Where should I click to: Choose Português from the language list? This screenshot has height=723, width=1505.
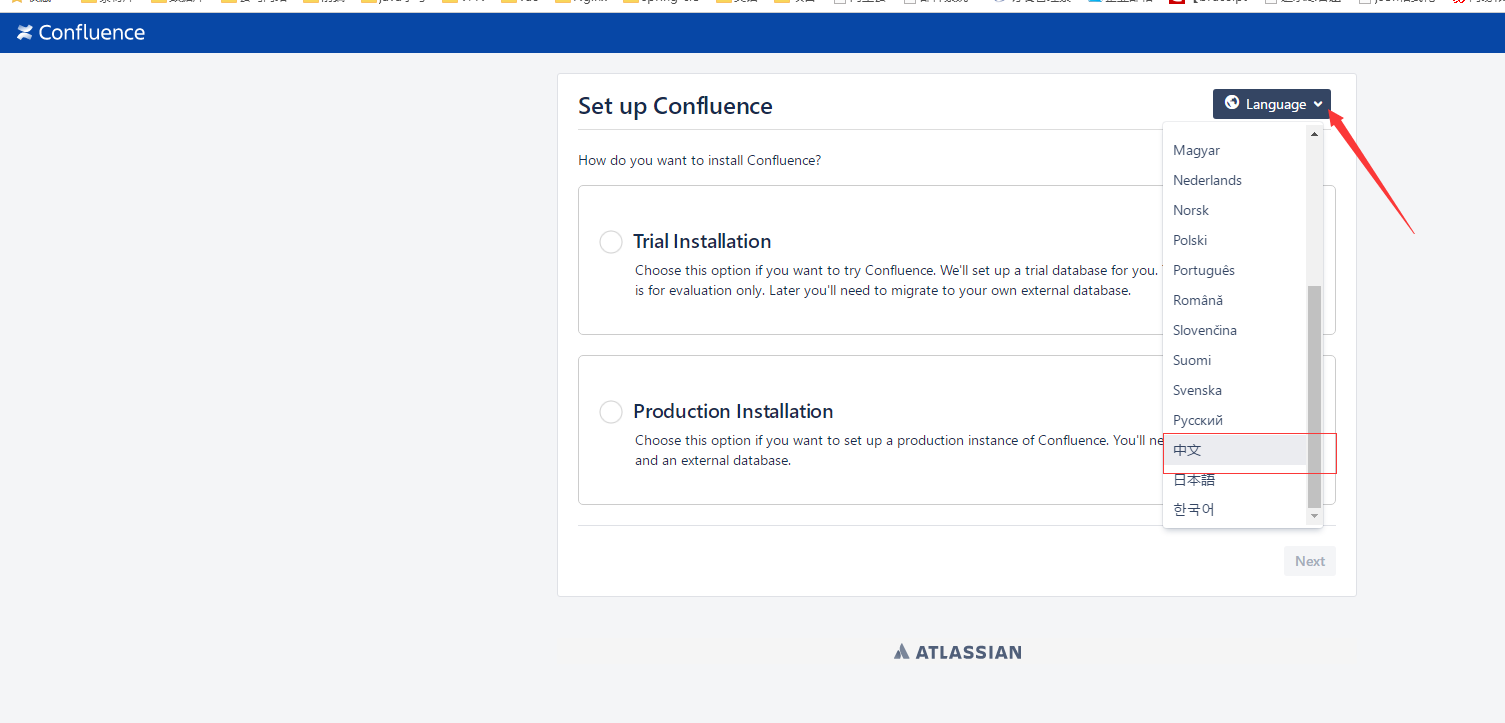(x=1235, y=270)
